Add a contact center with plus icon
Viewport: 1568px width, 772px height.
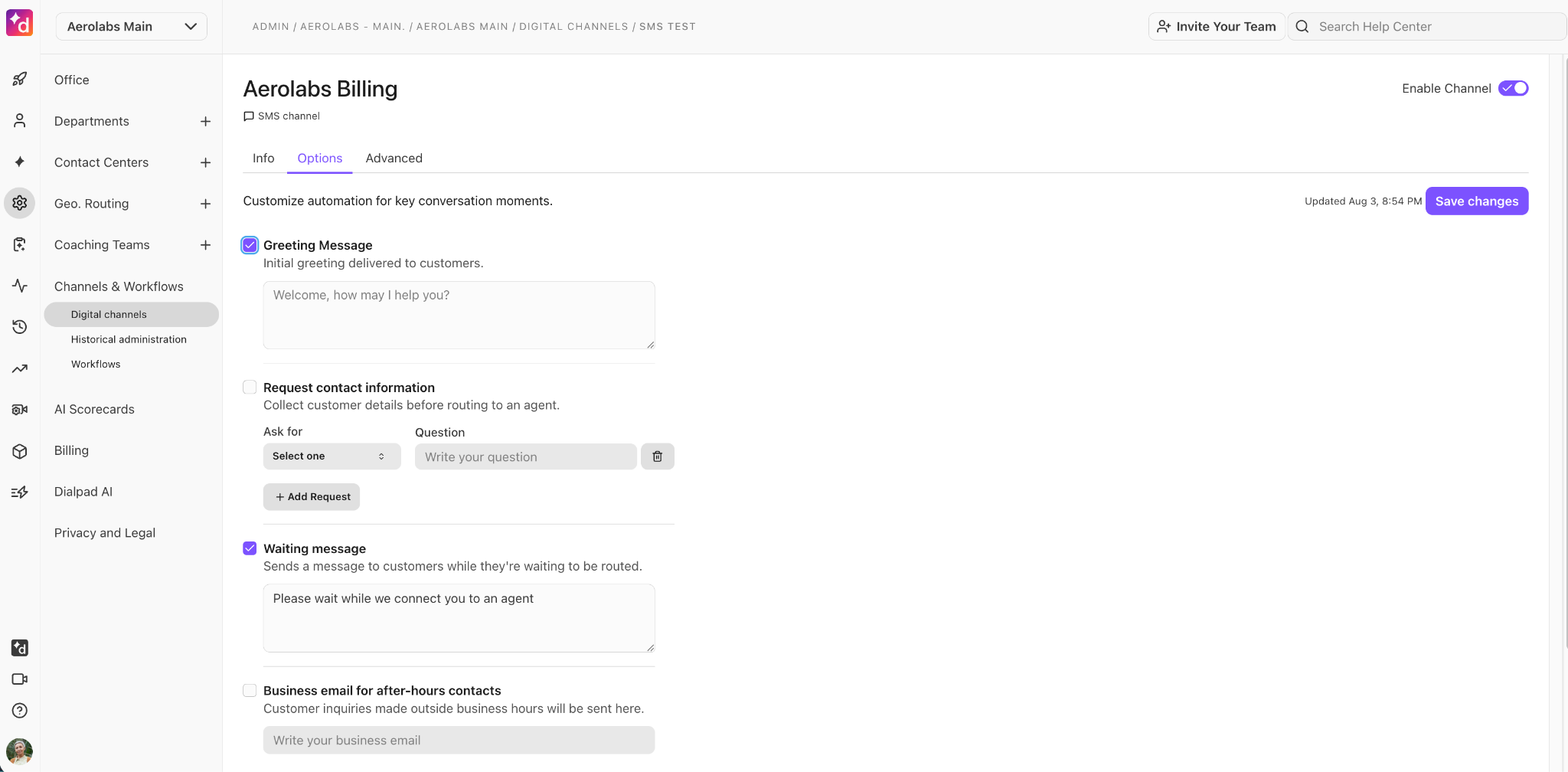pos(205,163)
